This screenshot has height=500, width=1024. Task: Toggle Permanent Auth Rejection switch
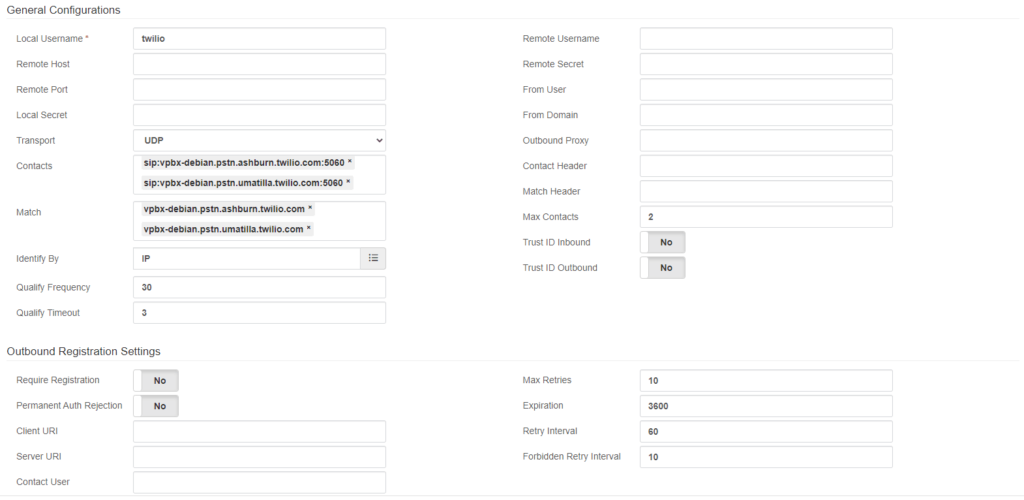tap(156, 406)
